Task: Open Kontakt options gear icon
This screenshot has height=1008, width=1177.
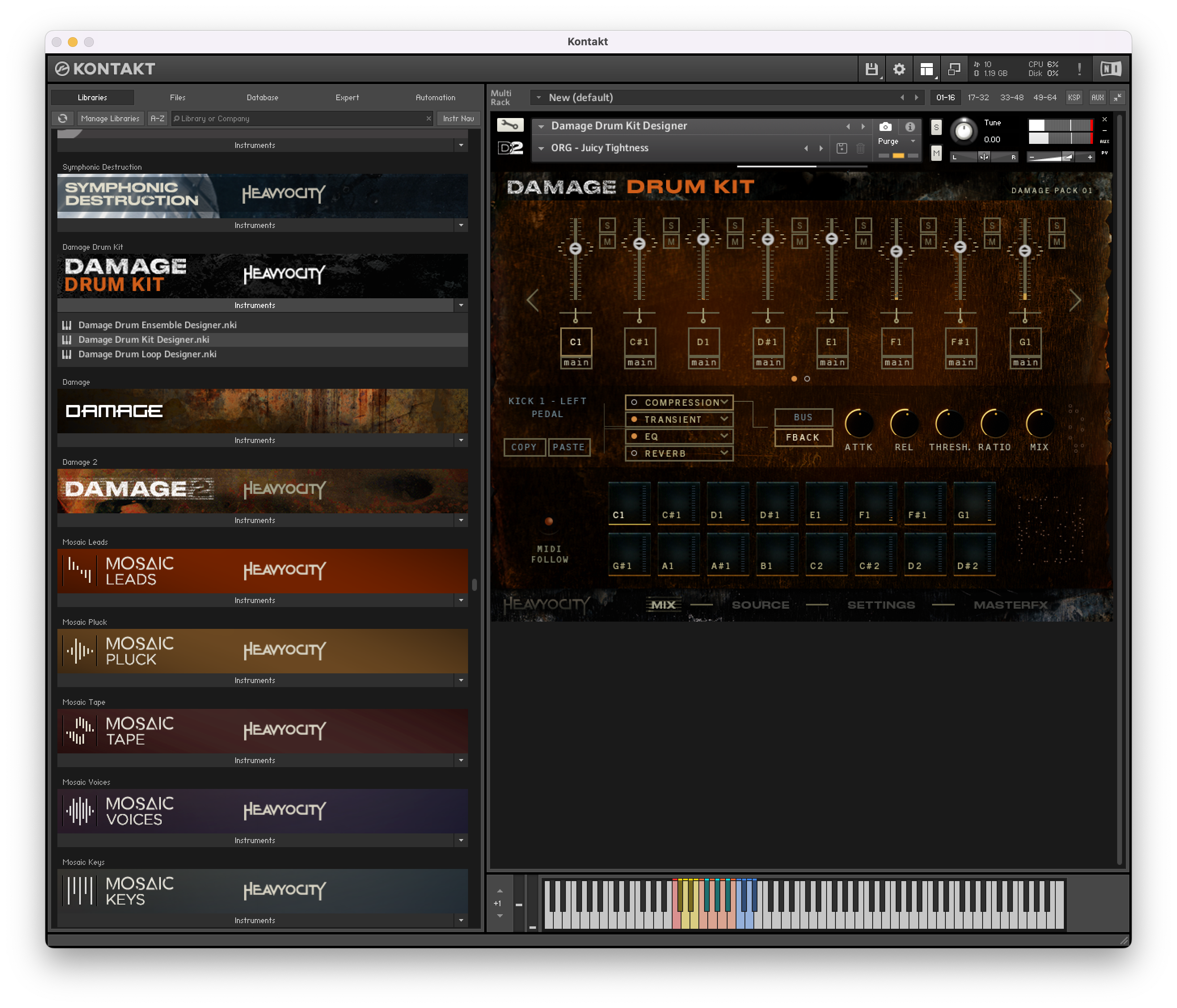Action: pyautogui.click(x=899, y=69)
